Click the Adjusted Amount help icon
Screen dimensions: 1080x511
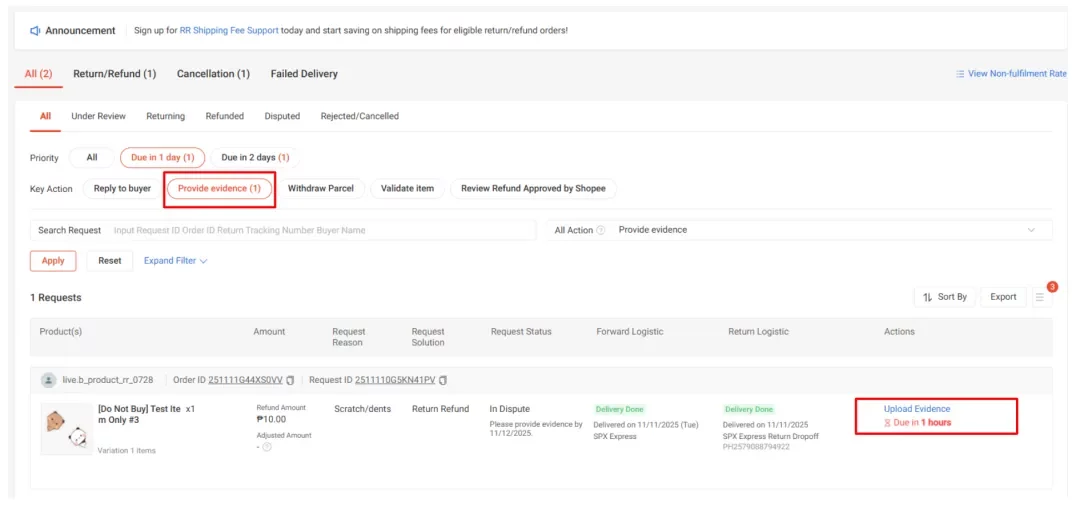pyautogui.click(x=267, y=447)
